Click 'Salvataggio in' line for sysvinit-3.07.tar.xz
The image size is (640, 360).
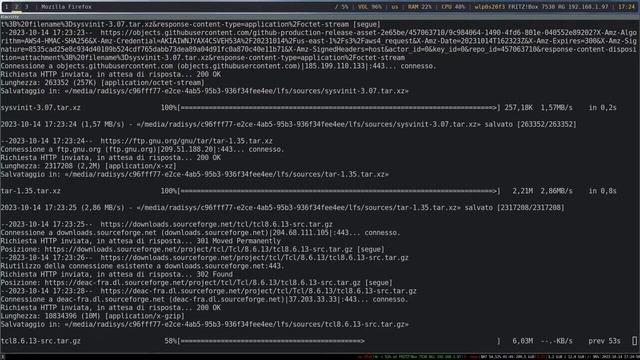204,91
